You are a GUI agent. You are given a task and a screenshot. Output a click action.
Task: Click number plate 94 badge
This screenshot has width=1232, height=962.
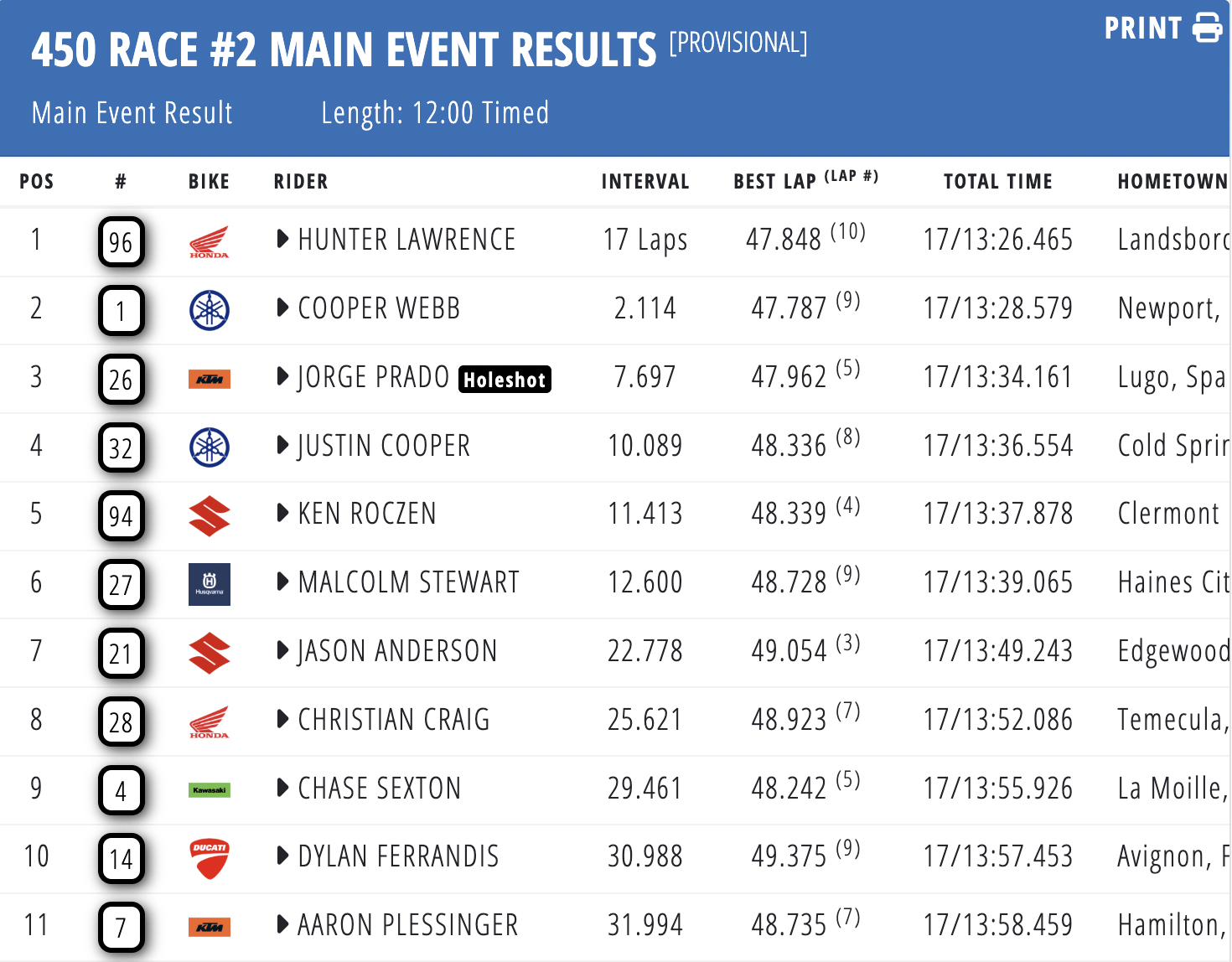click(x=122, y=516)
